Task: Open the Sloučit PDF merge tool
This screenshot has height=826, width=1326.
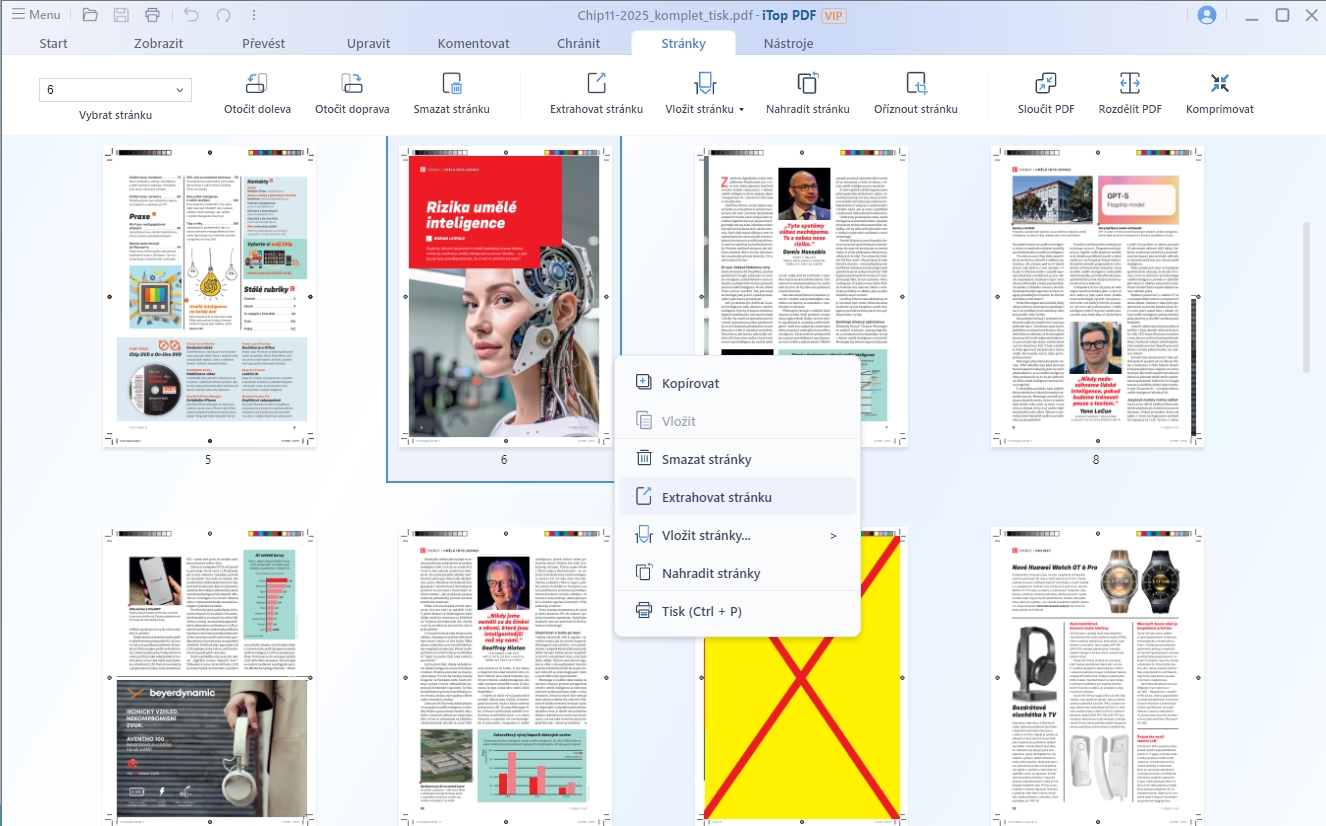Action: pyautogui.click(x=1046, y=84)
